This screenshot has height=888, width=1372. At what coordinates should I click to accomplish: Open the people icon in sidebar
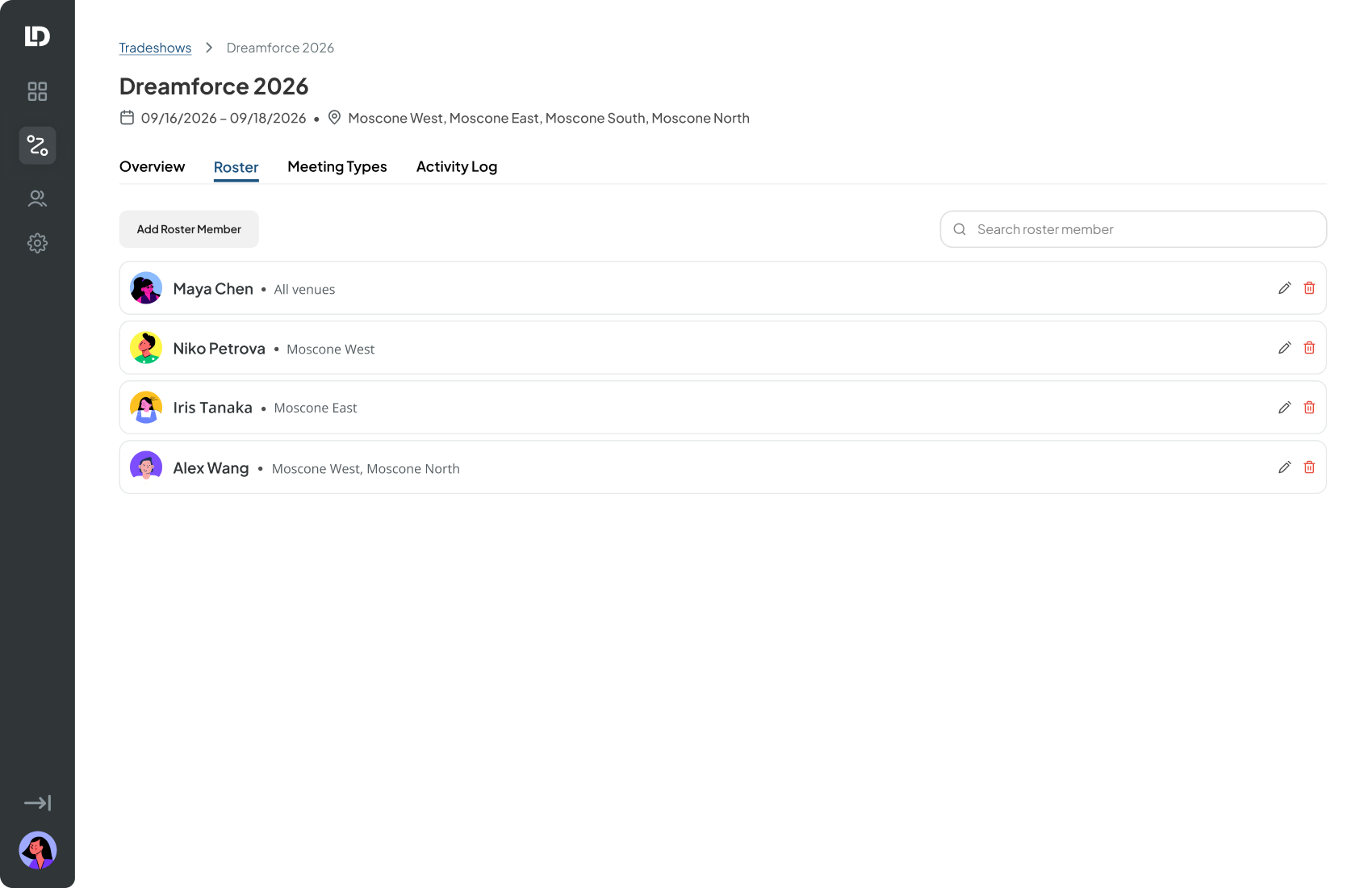pos(37,199)
